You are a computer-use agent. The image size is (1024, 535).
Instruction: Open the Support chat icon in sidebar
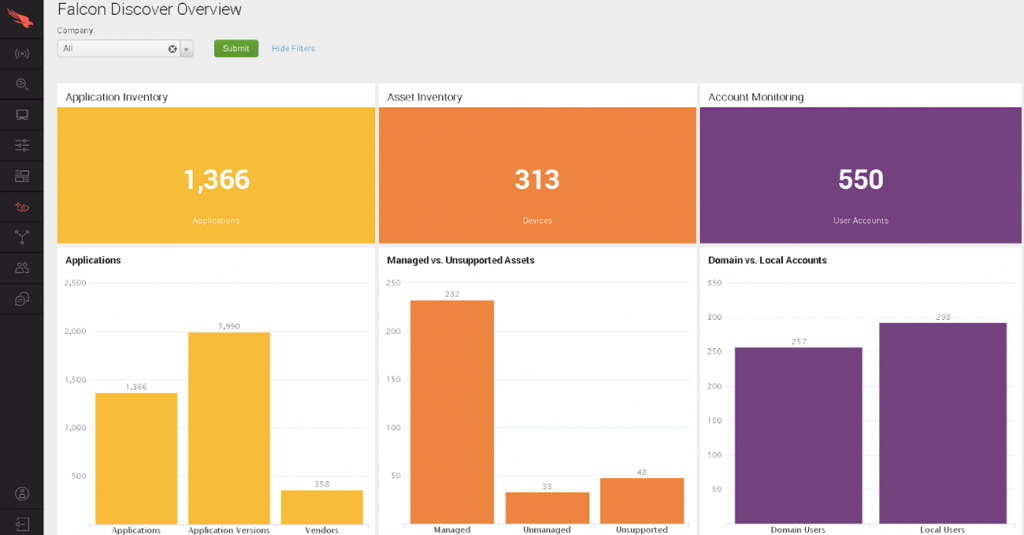click(x=21, y=298)
